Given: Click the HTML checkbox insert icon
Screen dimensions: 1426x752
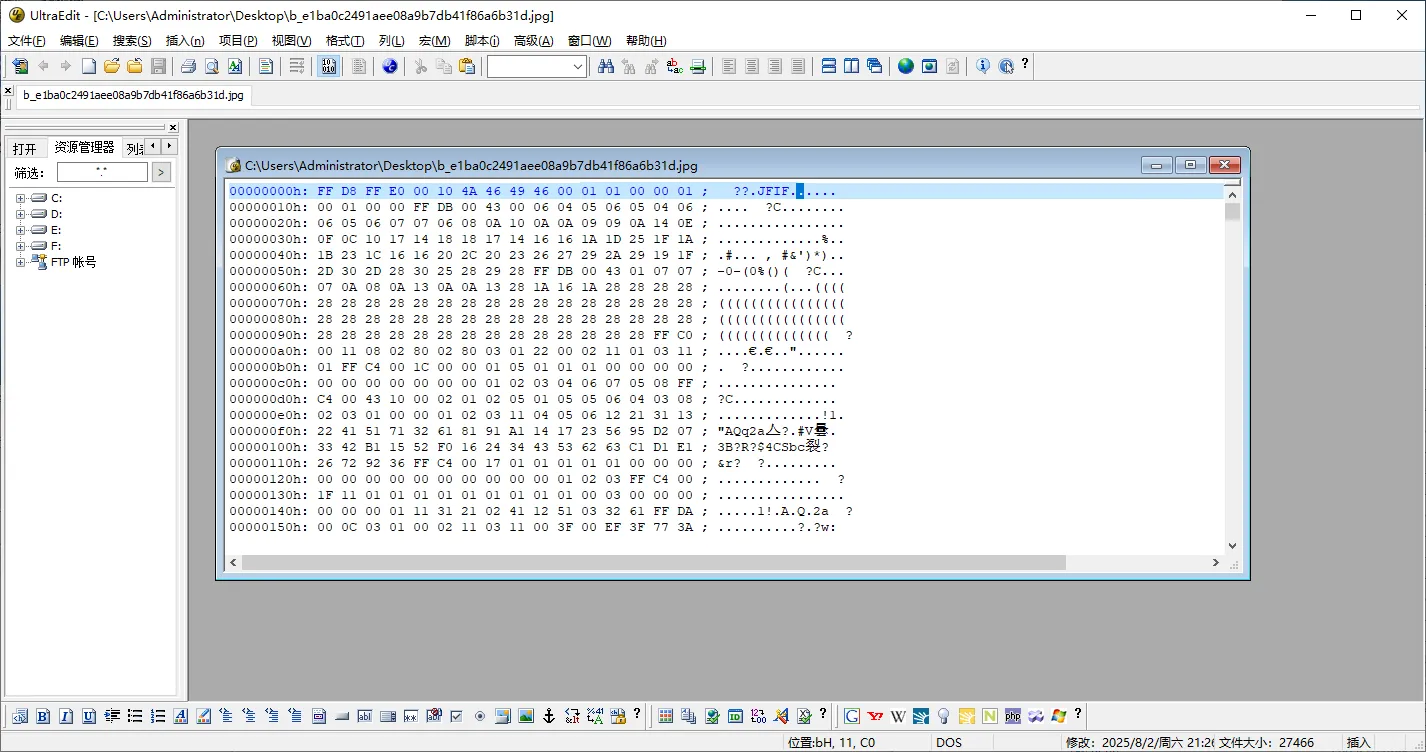Looking at the screenshot, I should 457,716.
